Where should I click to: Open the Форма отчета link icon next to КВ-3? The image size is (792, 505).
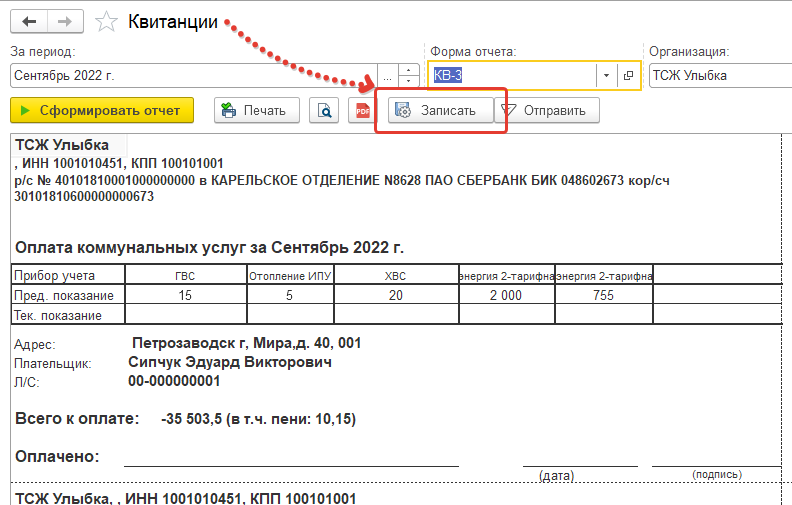click(628, 76)
